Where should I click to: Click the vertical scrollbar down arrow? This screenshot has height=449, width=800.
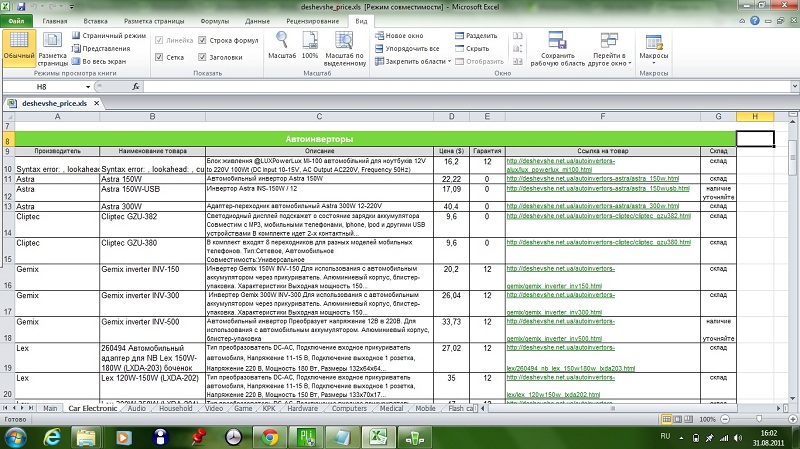(x=792, y=398)
